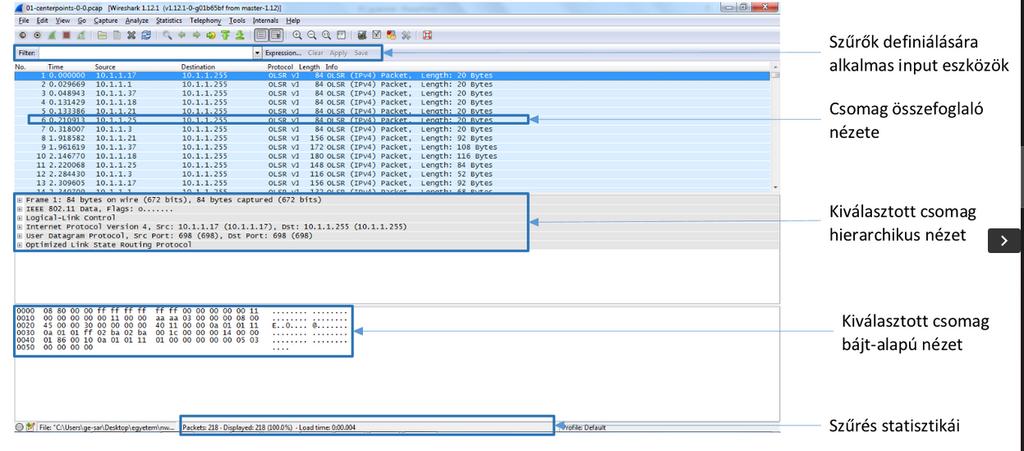Start a new live capture

tap(52, 35)
